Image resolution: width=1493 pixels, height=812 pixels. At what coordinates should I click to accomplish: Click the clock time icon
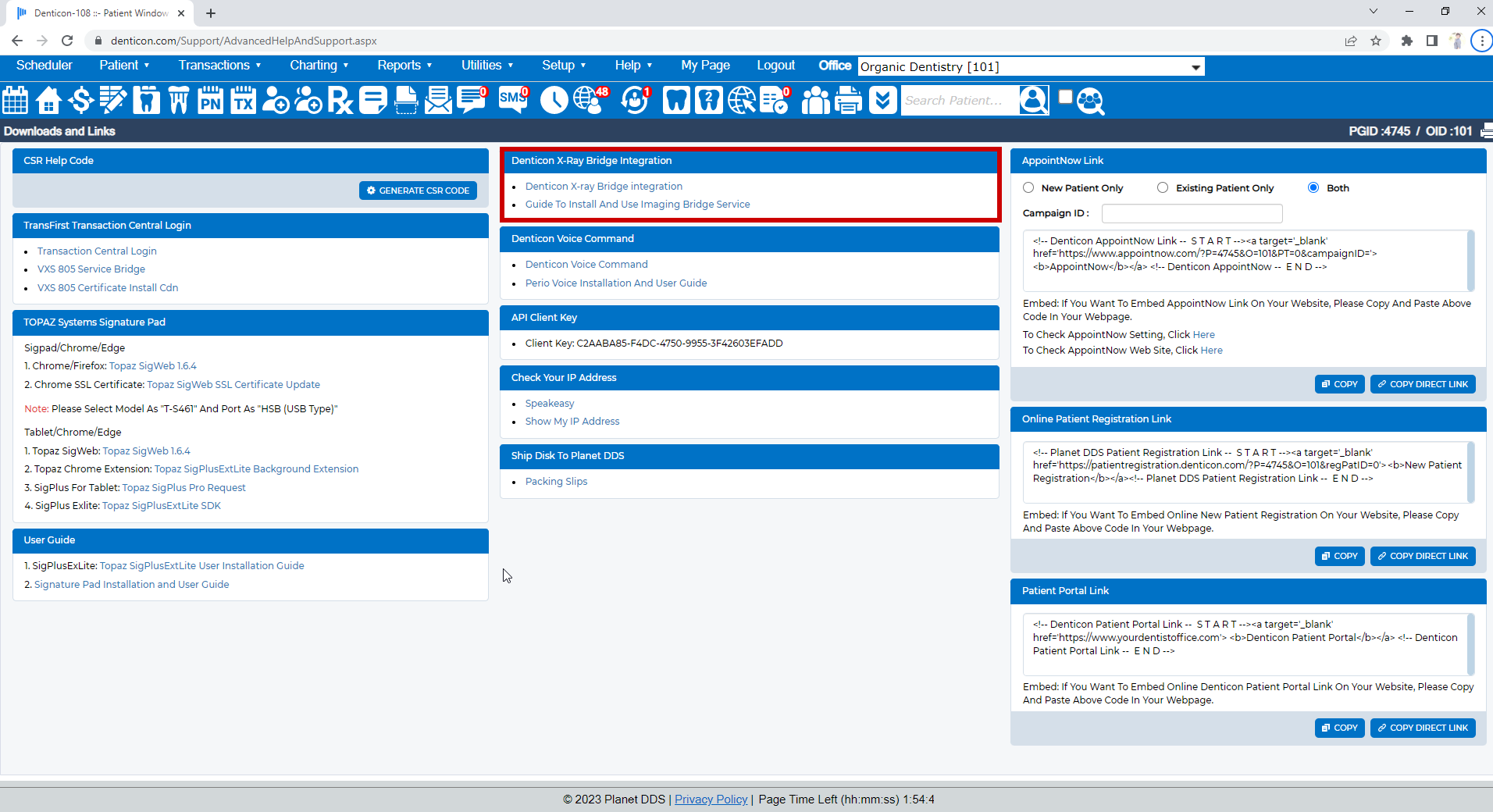pyautogui.click(x=554, y=100)
